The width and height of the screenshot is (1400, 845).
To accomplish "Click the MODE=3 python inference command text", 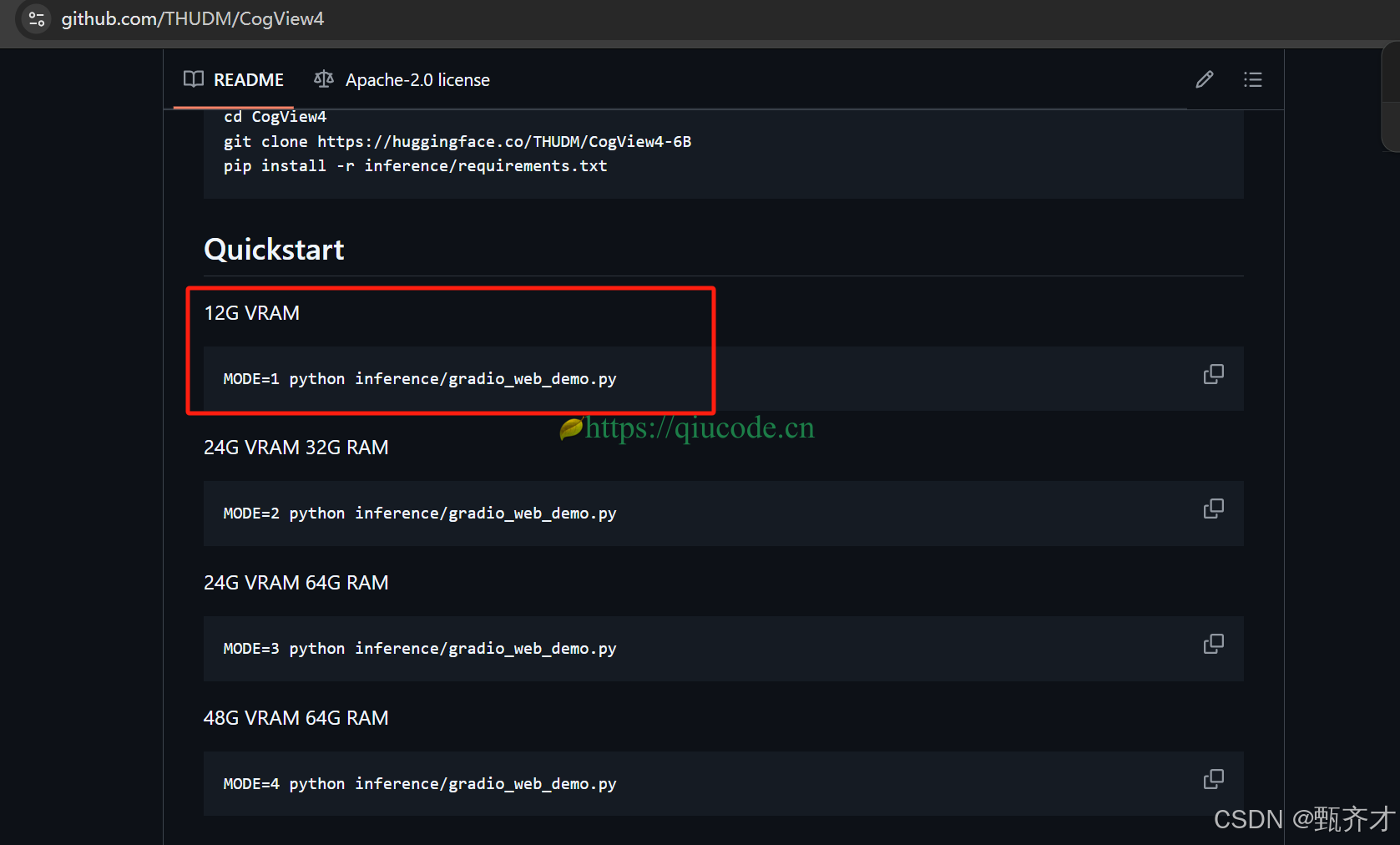I will 420,649.
